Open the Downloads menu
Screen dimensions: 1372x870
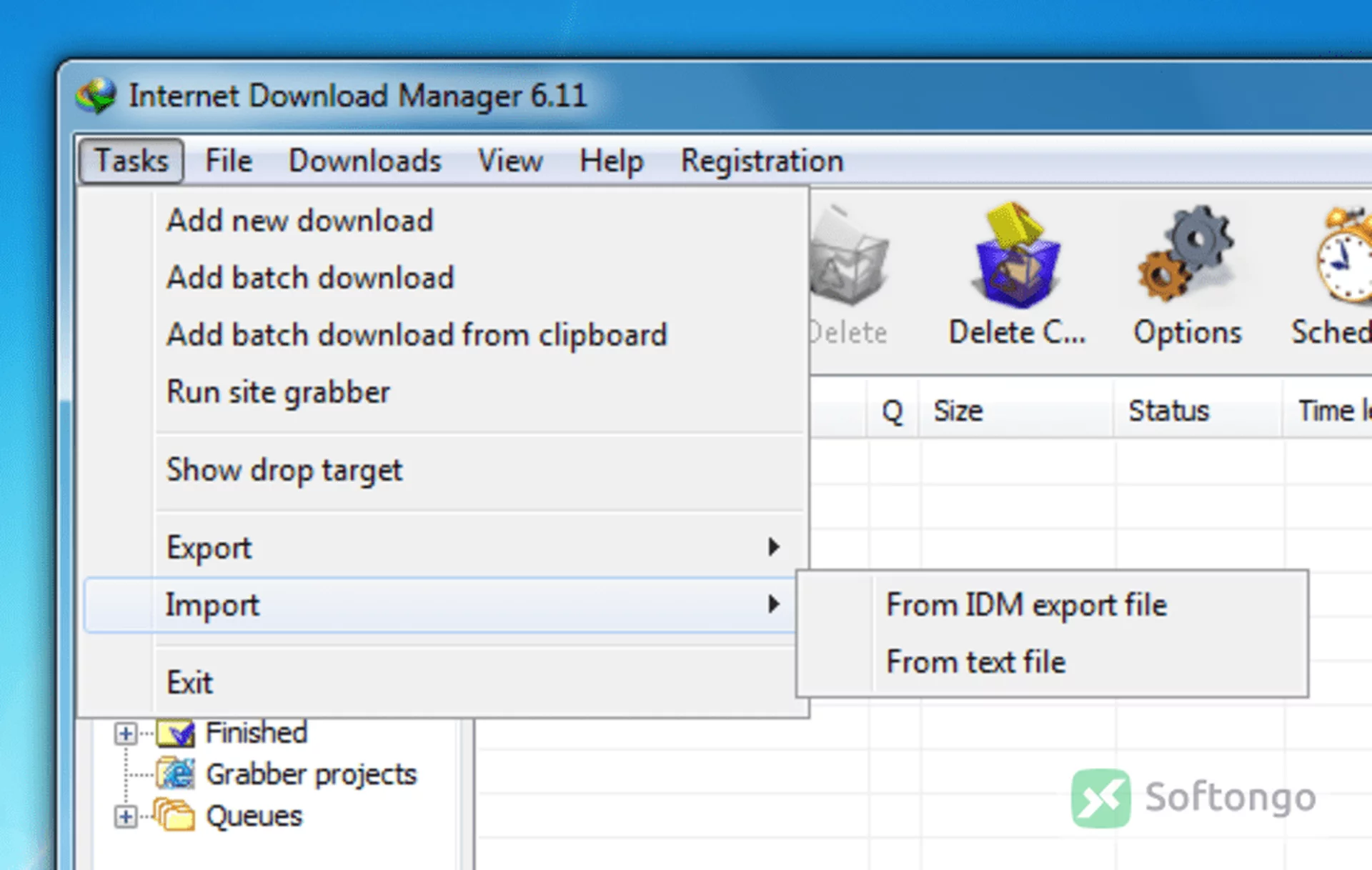tap(364, 160)
